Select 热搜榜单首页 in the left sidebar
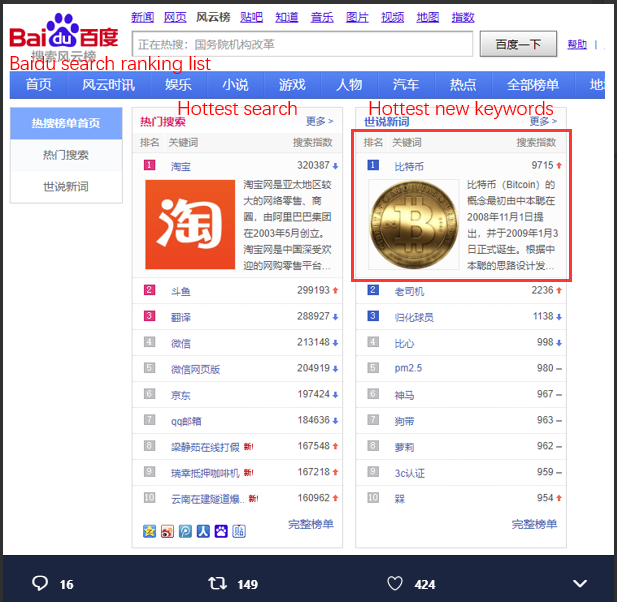The height and width of the screenshot is (602, 617). point(66,123)
